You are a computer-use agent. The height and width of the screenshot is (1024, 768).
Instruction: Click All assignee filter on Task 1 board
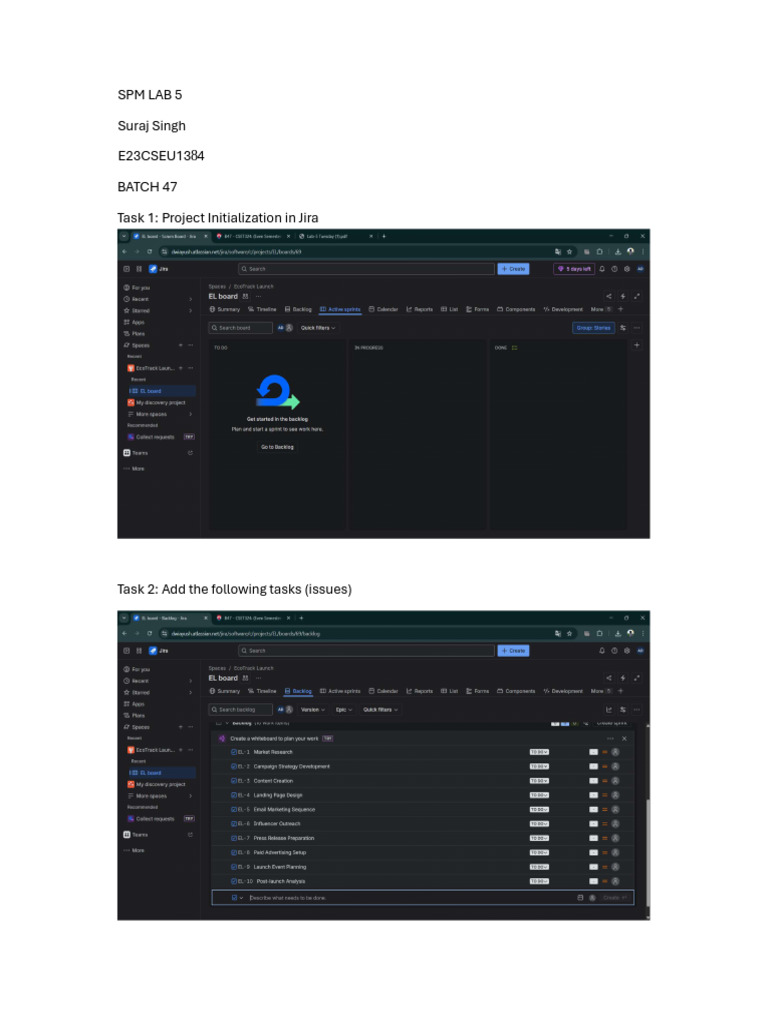(281, 328)
